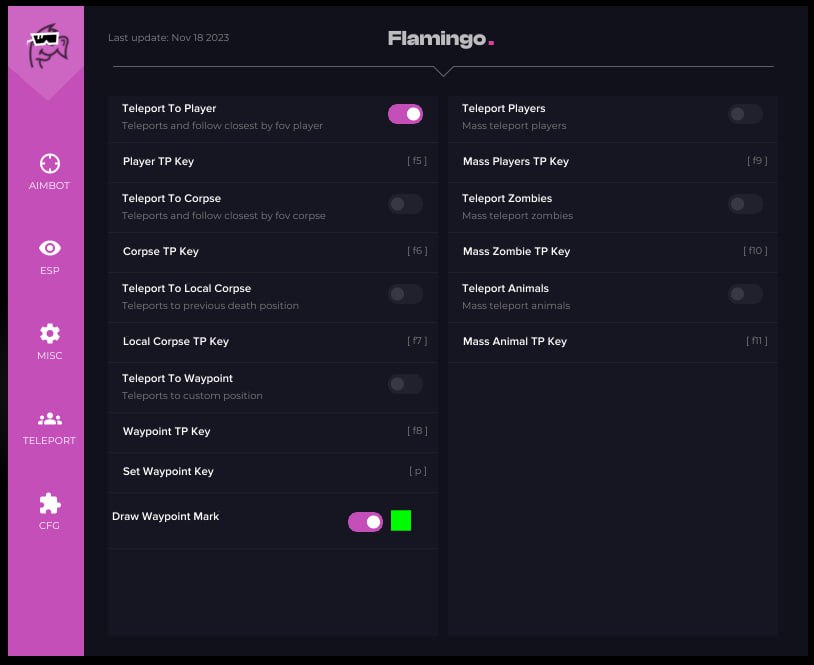Click the Last update Nov 18 2023 text

169,37
